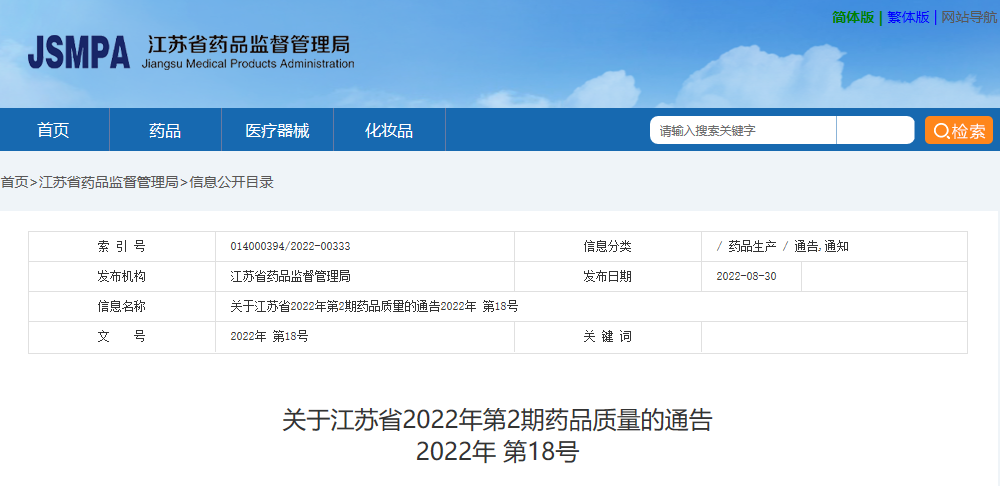
Task: Click the orange 检索 search button
Action: pos(959,130)
